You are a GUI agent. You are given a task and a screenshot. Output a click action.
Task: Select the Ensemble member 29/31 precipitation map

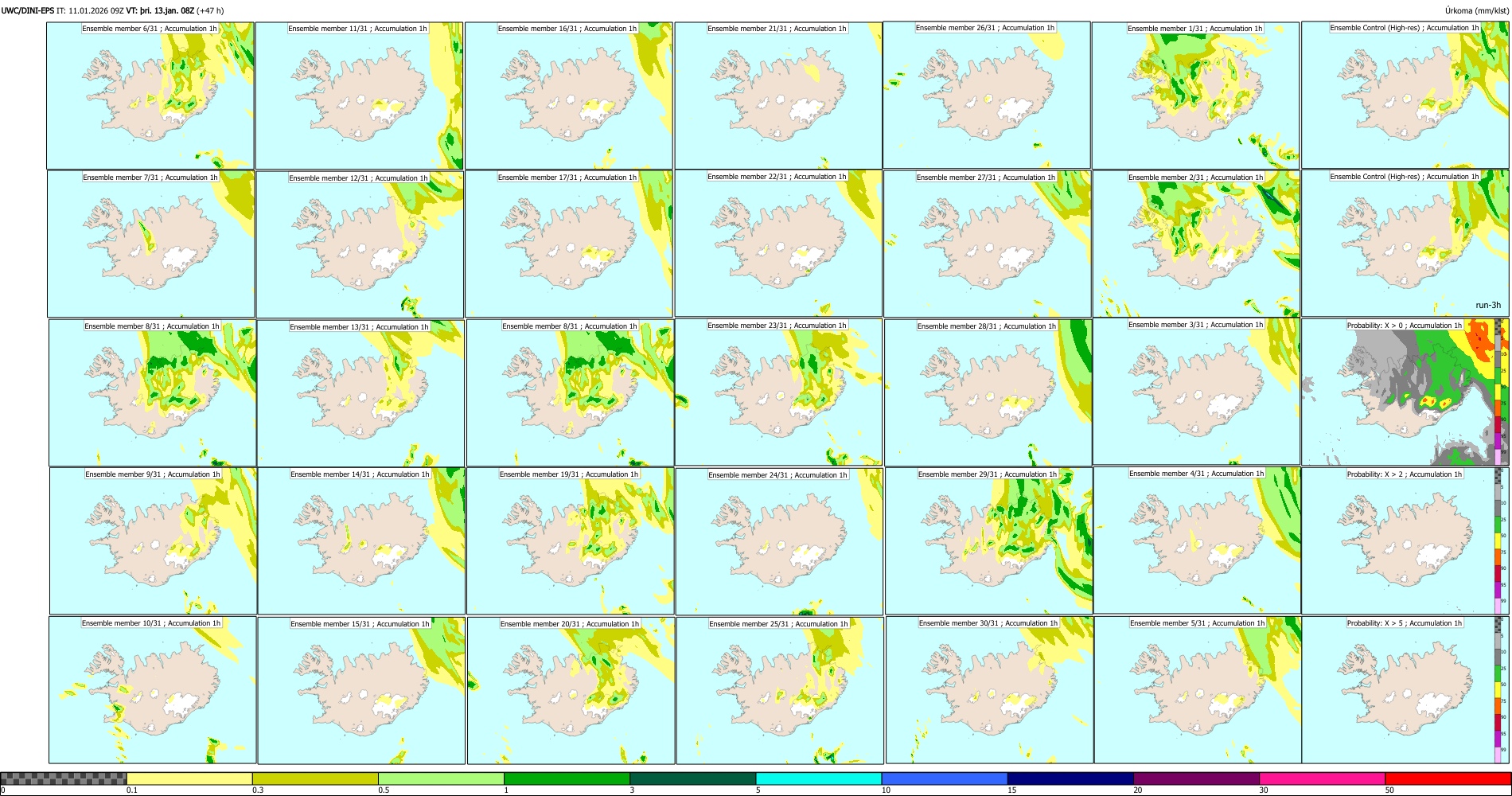point(988,540)
